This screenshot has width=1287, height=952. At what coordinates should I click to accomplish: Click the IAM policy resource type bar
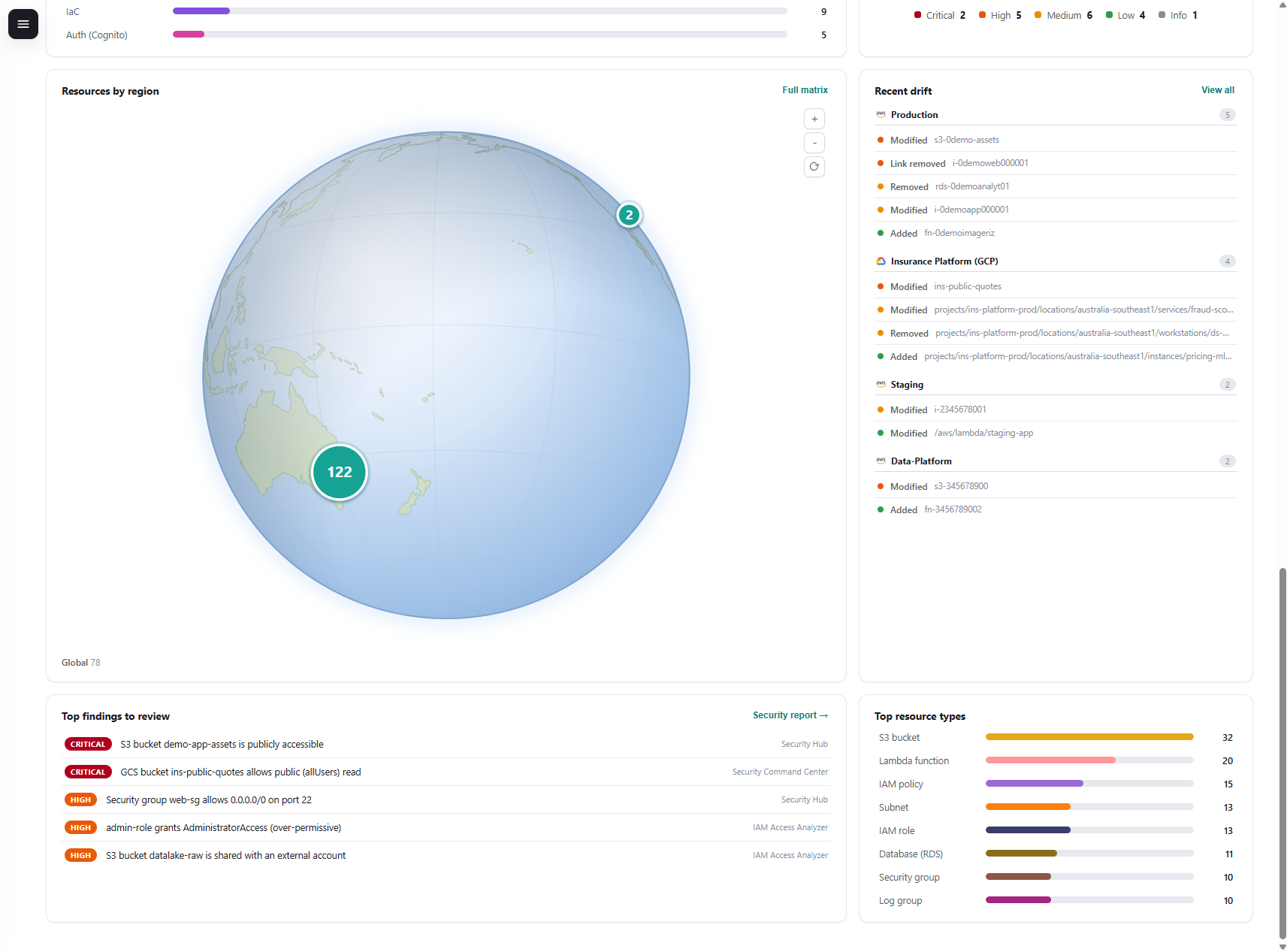pos(1089,784)
